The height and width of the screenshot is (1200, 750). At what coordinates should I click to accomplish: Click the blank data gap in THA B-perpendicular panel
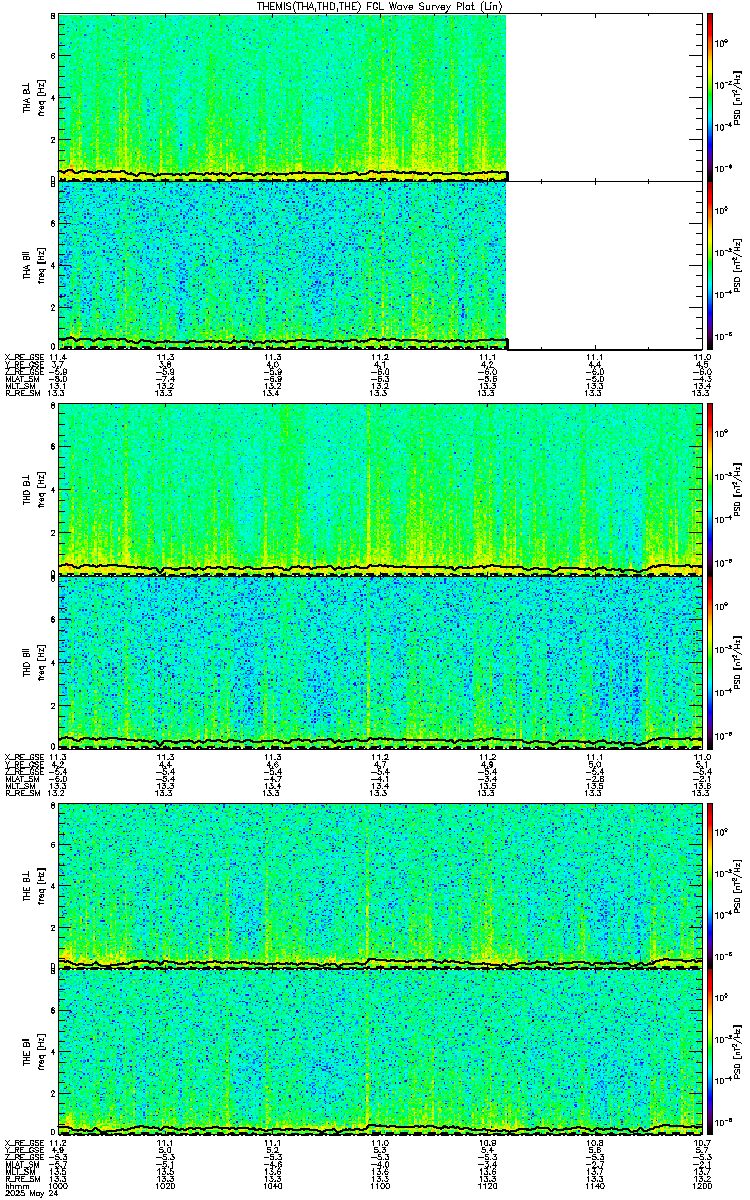coord(604,97)
